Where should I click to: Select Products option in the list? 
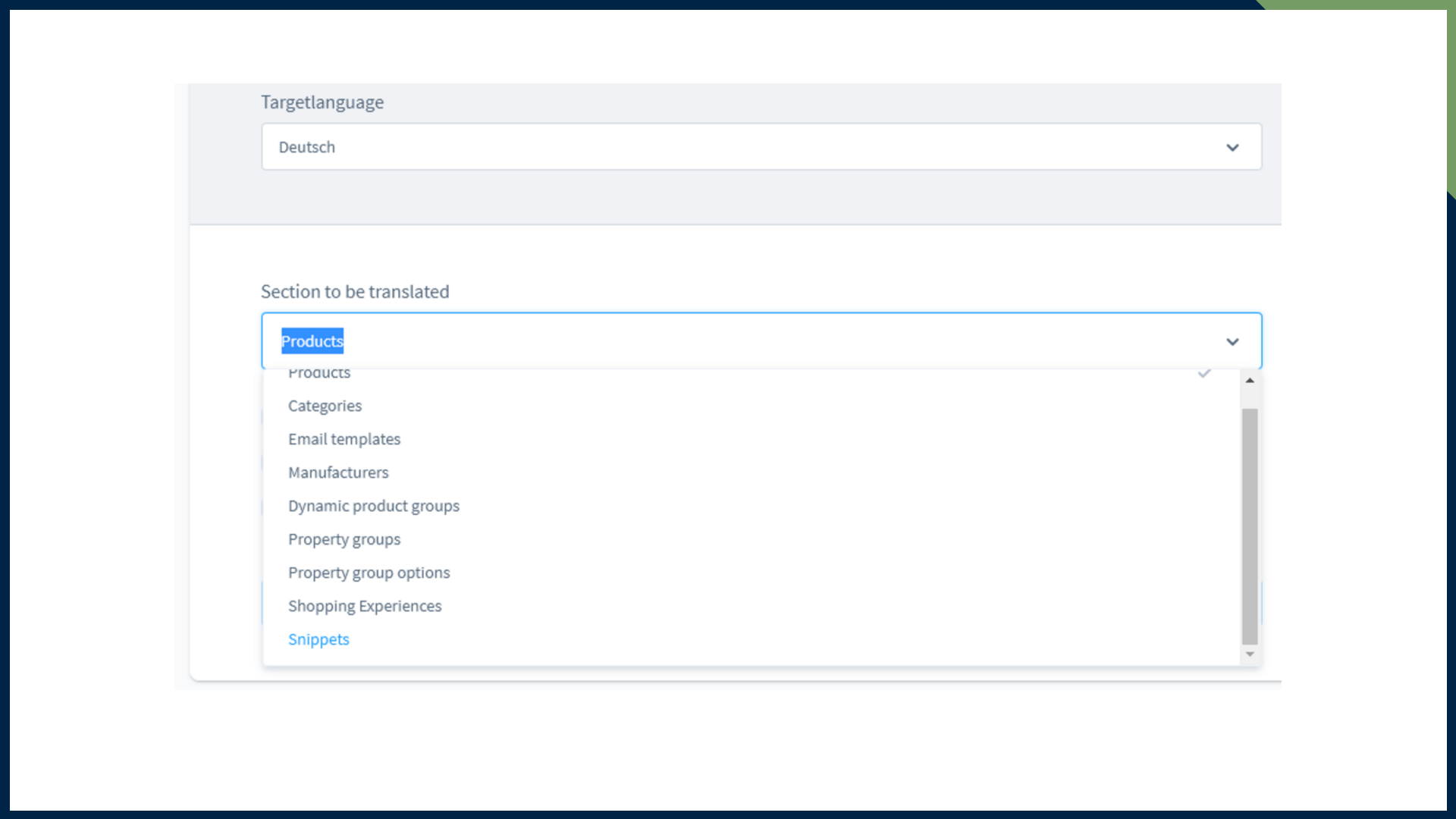pyautogui.click(x=319, y=374)
